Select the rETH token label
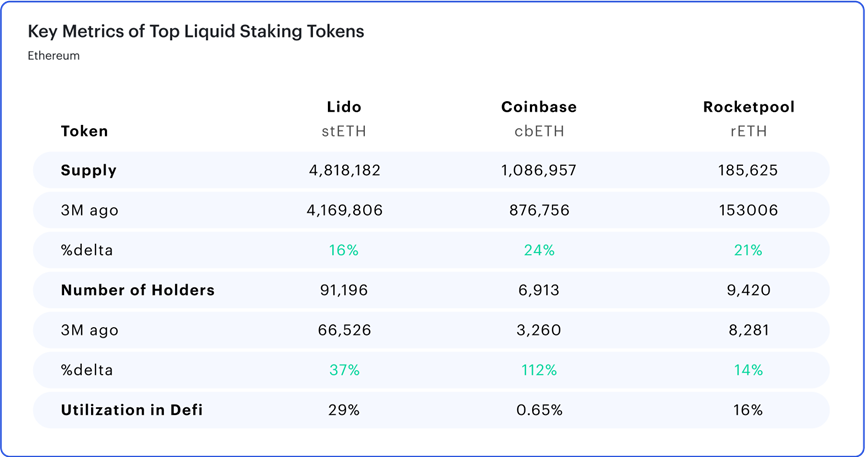865x457 pixels. coord(748,131)
